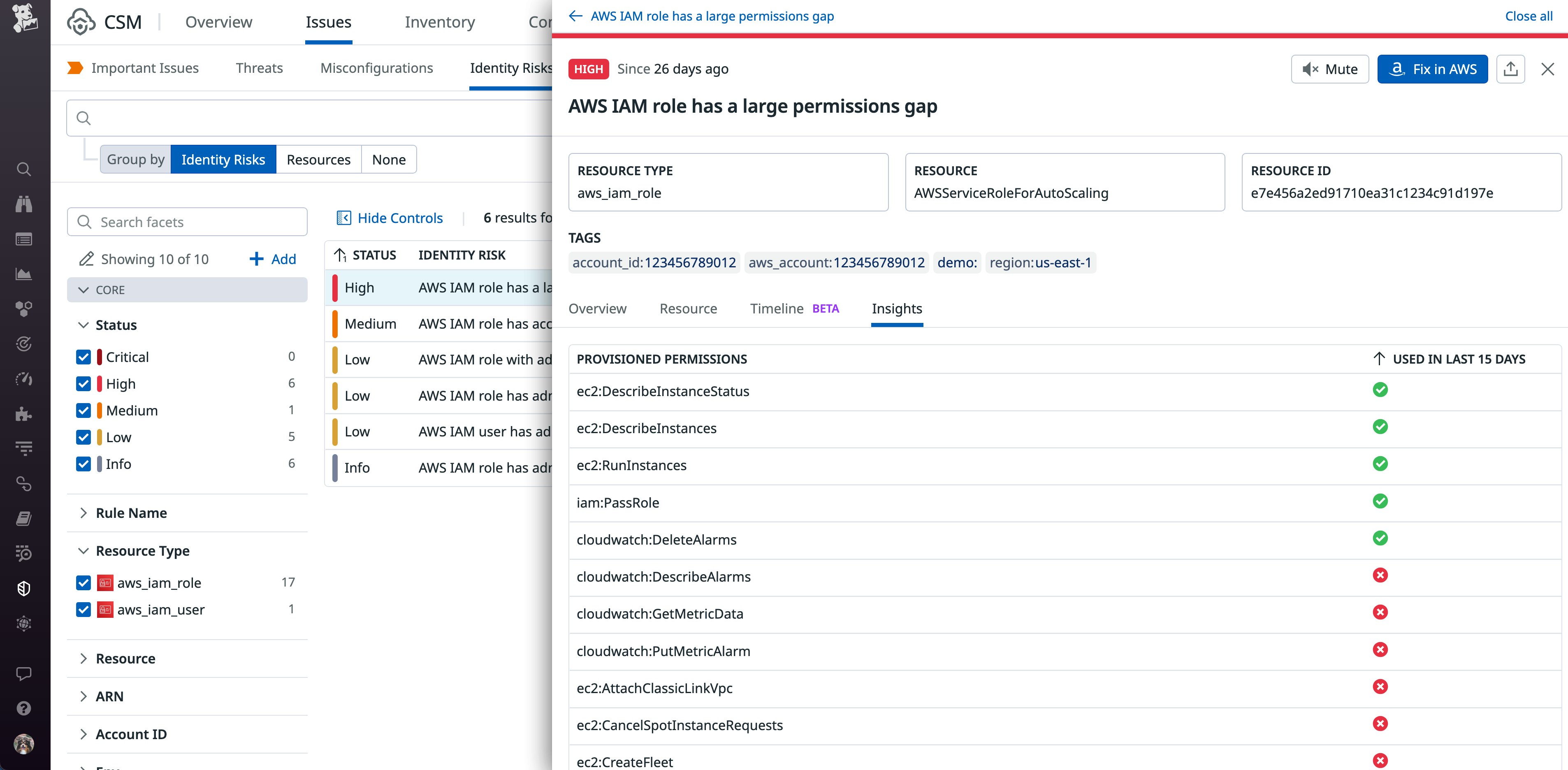Mute the current IAM role issue
The height and width of the screenshot is (770, 1568).
(x=1329, y=69)
